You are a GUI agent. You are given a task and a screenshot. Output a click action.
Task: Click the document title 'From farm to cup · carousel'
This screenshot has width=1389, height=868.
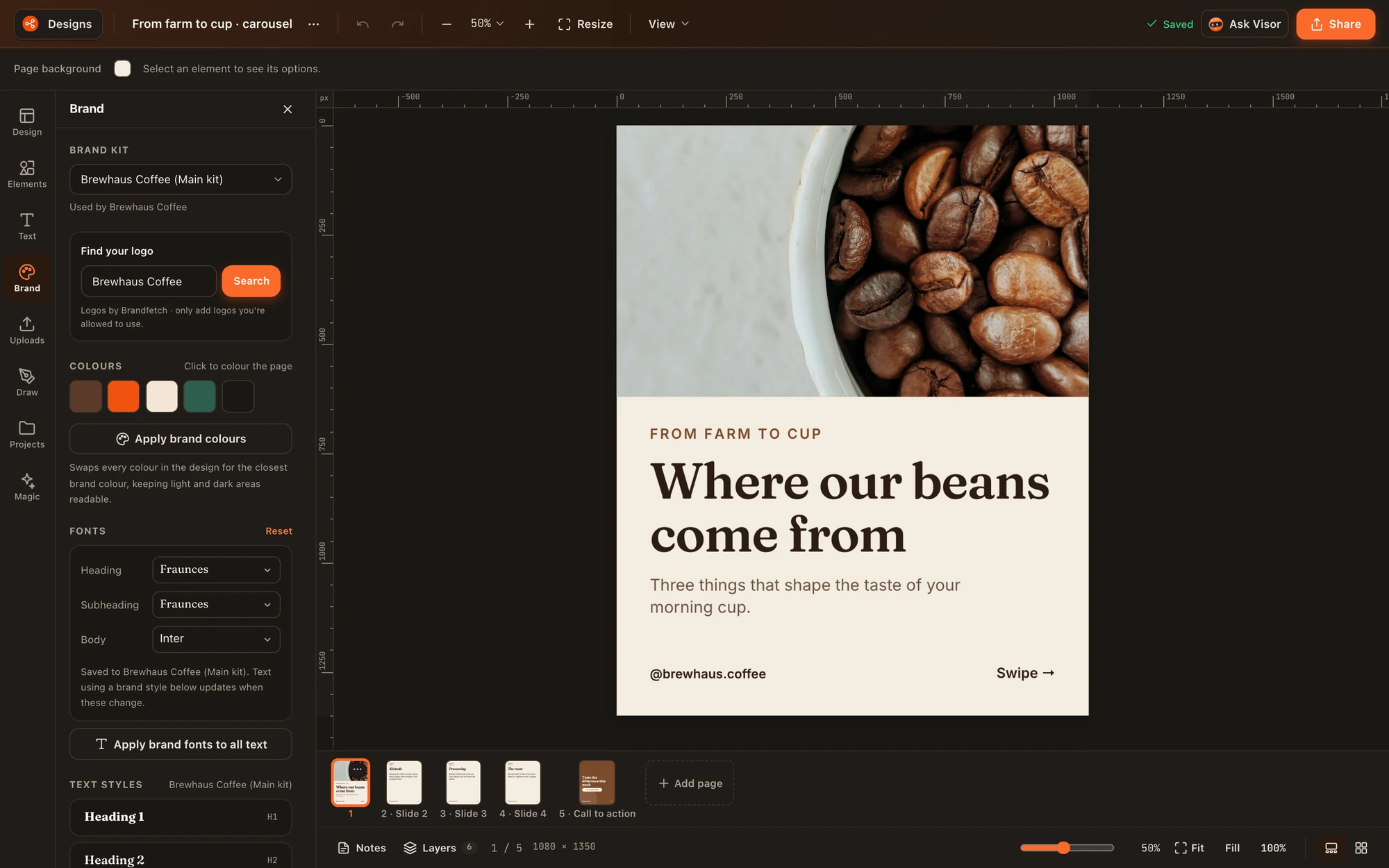click(212, 24)
